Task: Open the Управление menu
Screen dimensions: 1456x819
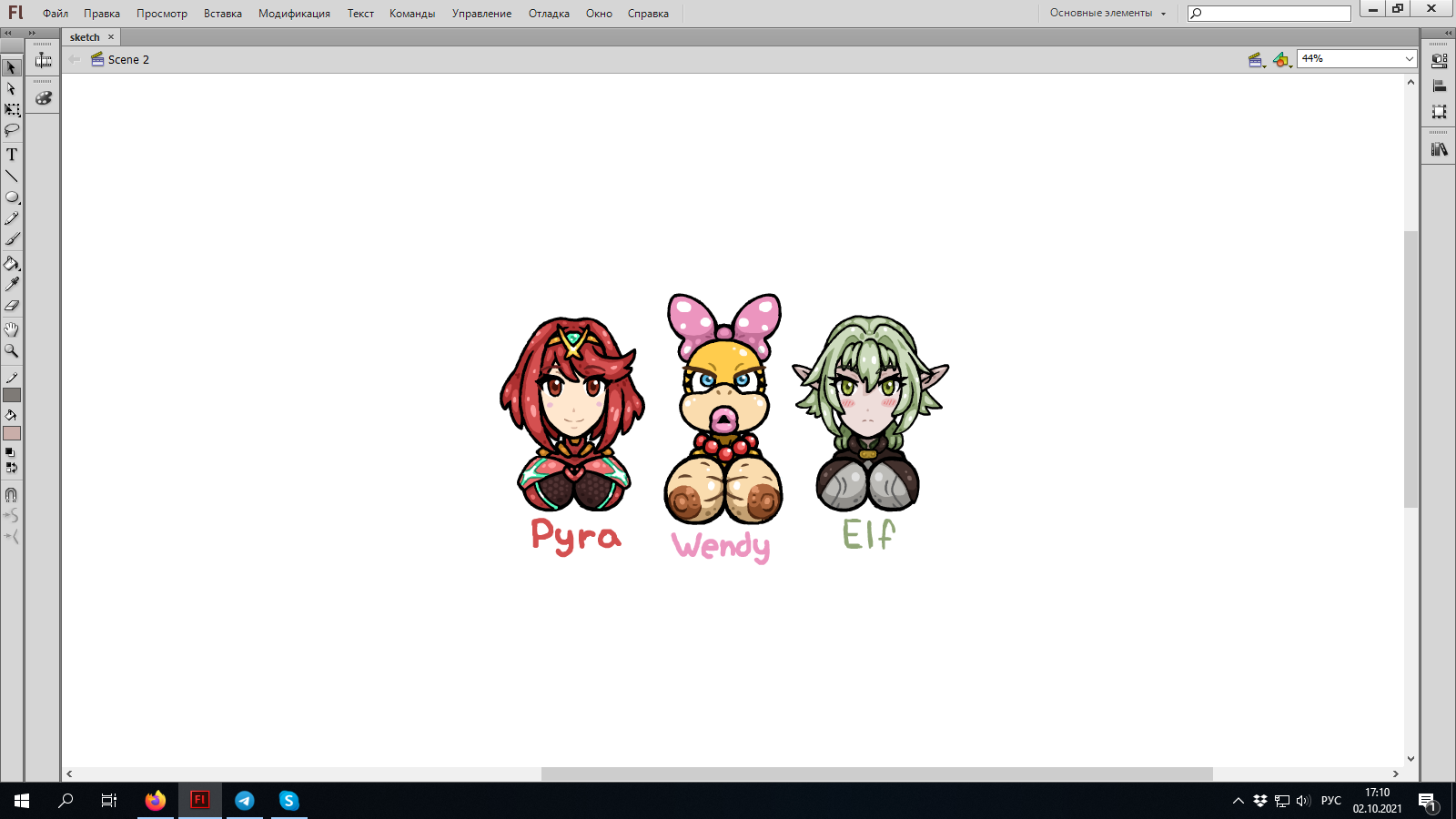Action: tap(481, 14)
